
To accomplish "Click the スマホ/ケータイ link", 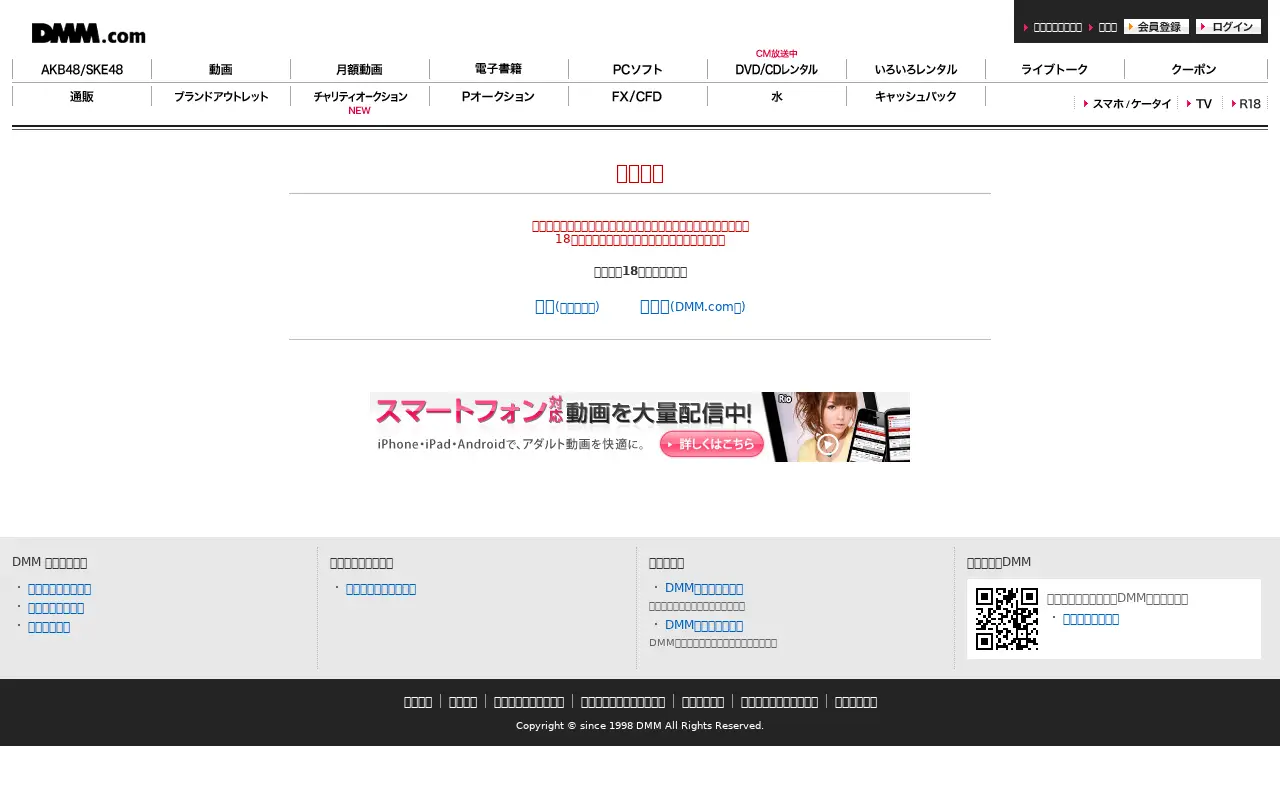I will 1128,103.
